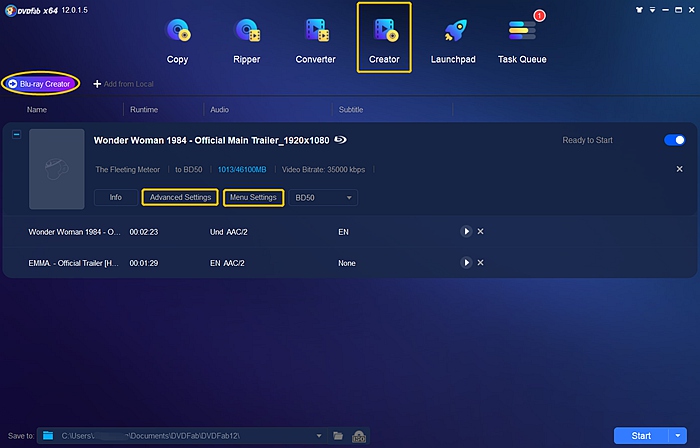
Task: Remove the Wonder Woman 1984 title row
Action: [480, 231]
